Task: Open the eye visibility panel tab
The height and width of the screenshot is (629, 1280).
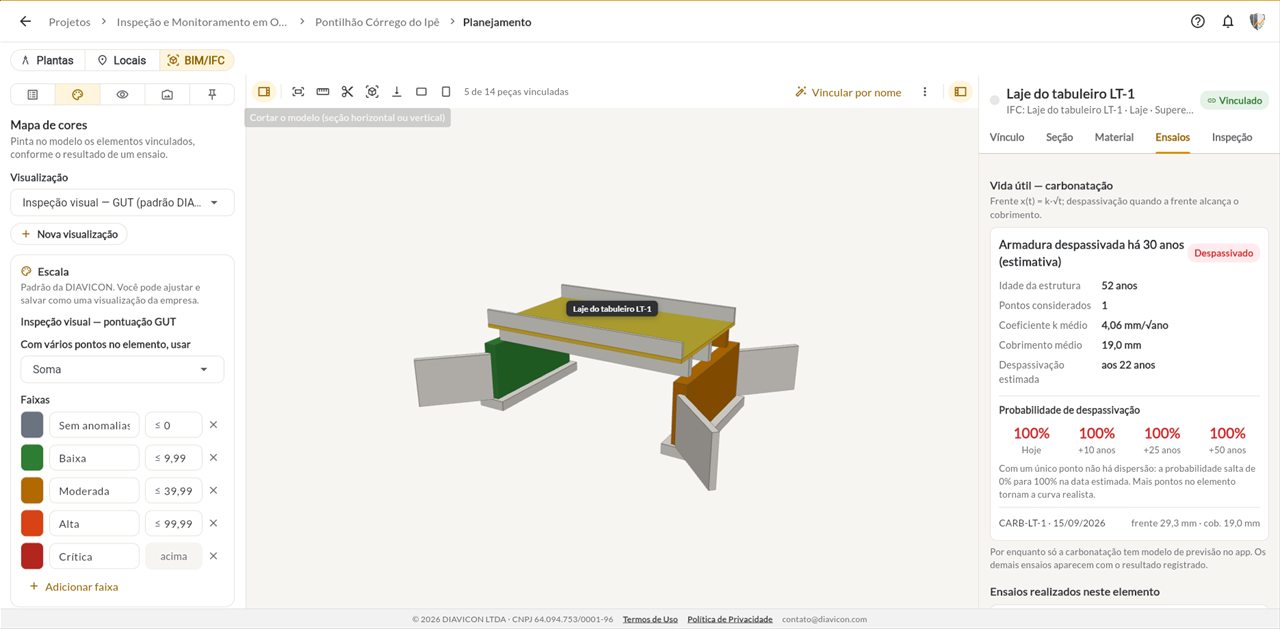Action: click(122, 94)
